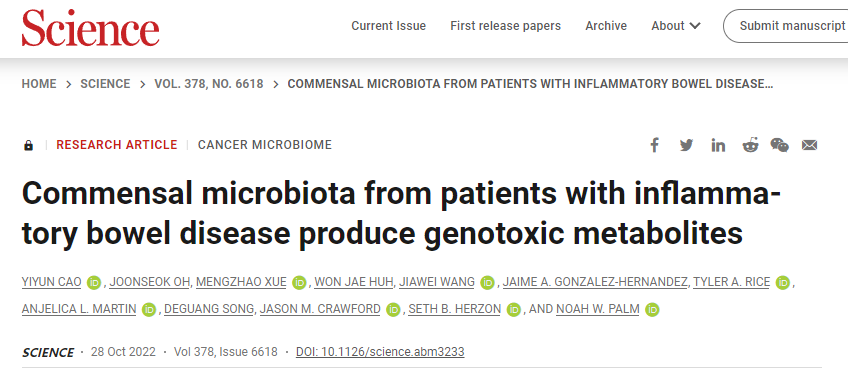The image size is (848, 369).
Task: Open Noah W. Palm's ORCID icon
Action: point(652,309)
